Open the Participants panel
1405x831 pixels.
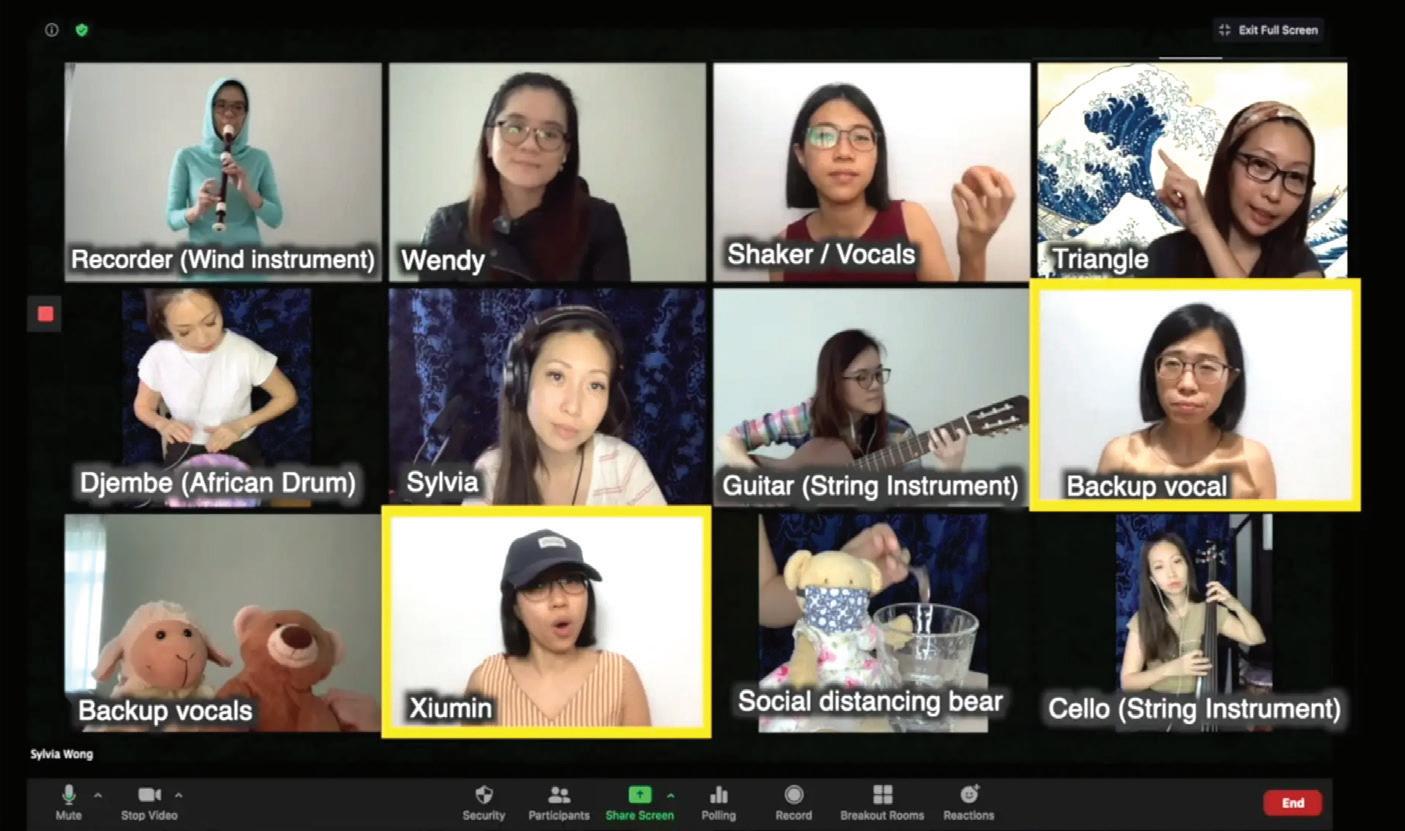click(559, 795)
